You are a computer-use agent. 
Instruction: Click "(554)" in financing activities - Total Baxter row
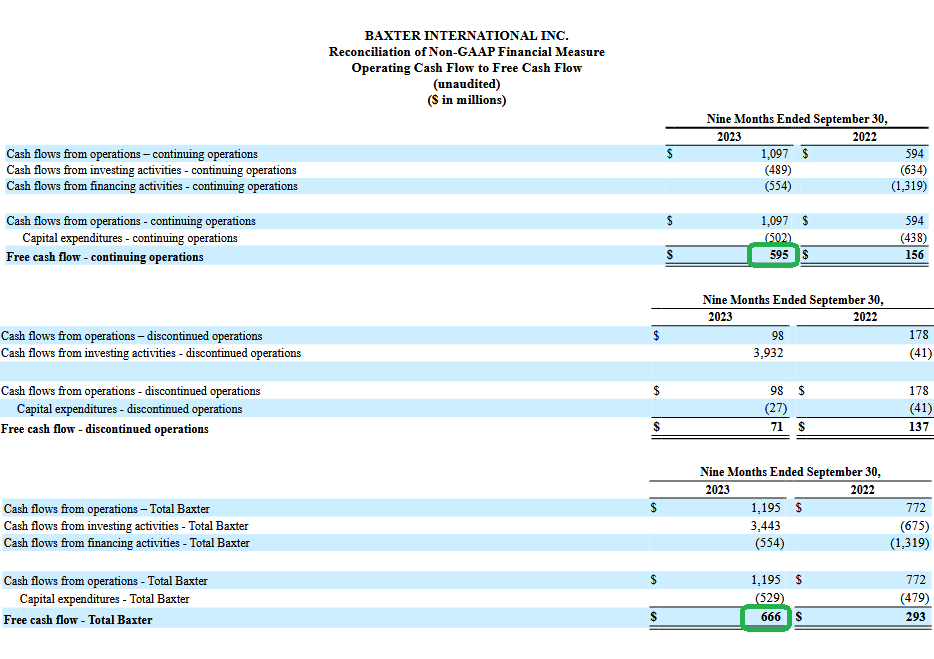(770, 543)
